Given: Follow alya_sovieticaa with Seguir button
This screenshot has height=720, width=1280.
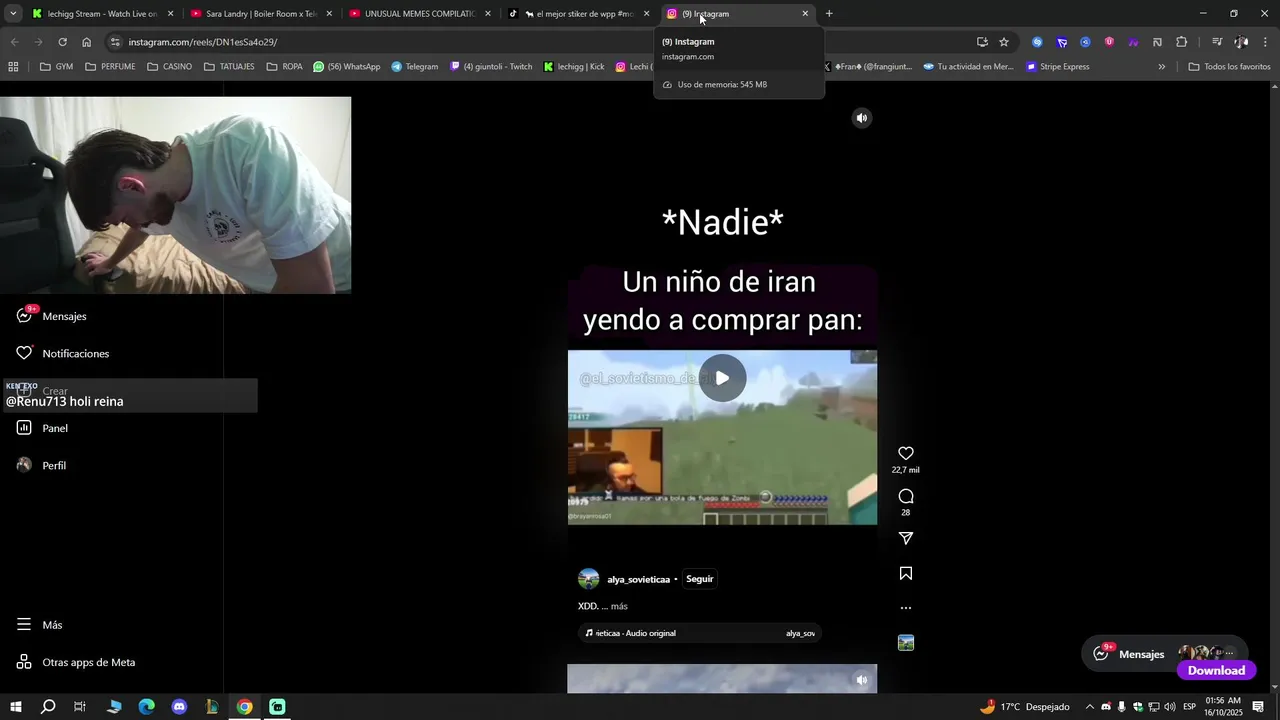Looking at the screenshot, I should [x=700, y=579].
